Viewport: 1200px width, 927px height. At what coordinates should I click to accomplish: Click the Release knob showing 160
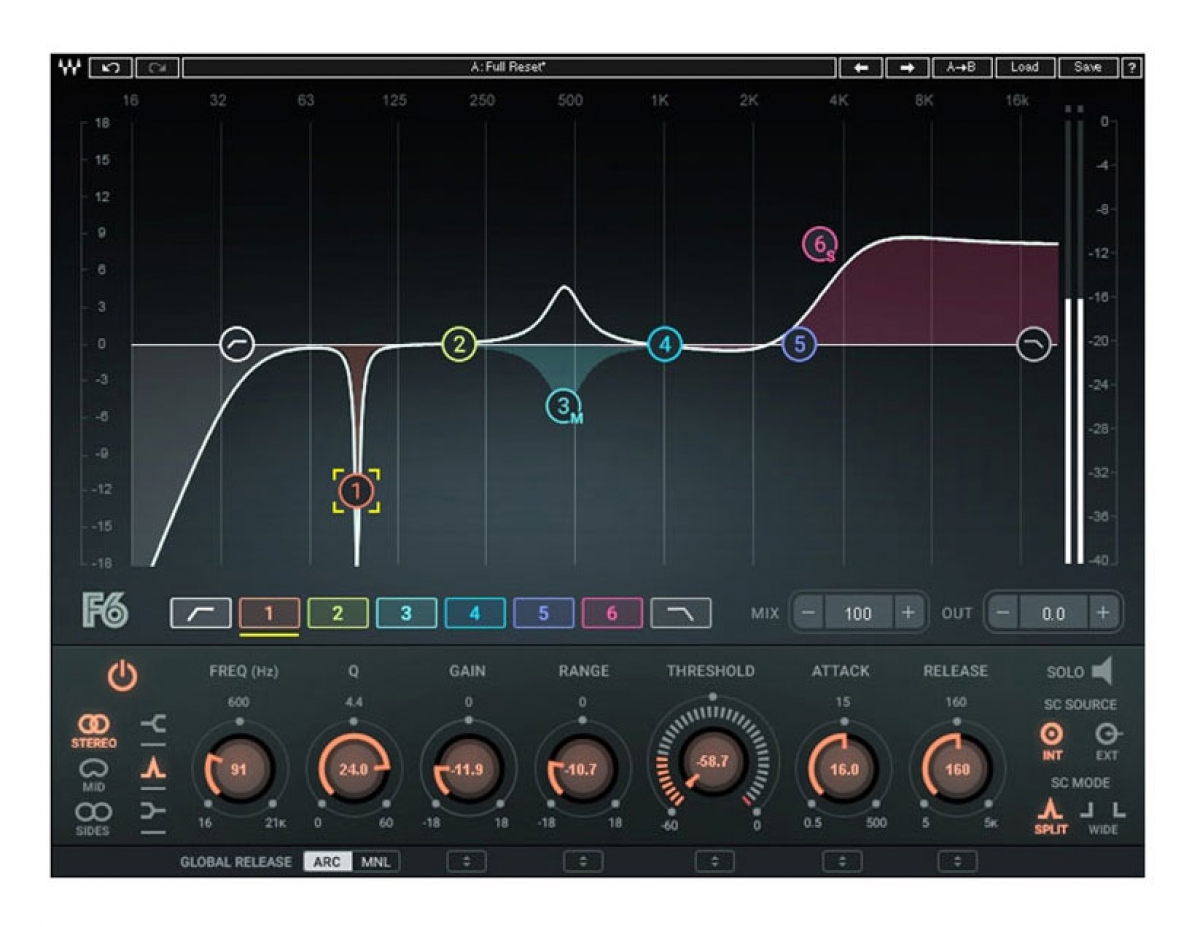pos(957,770)
